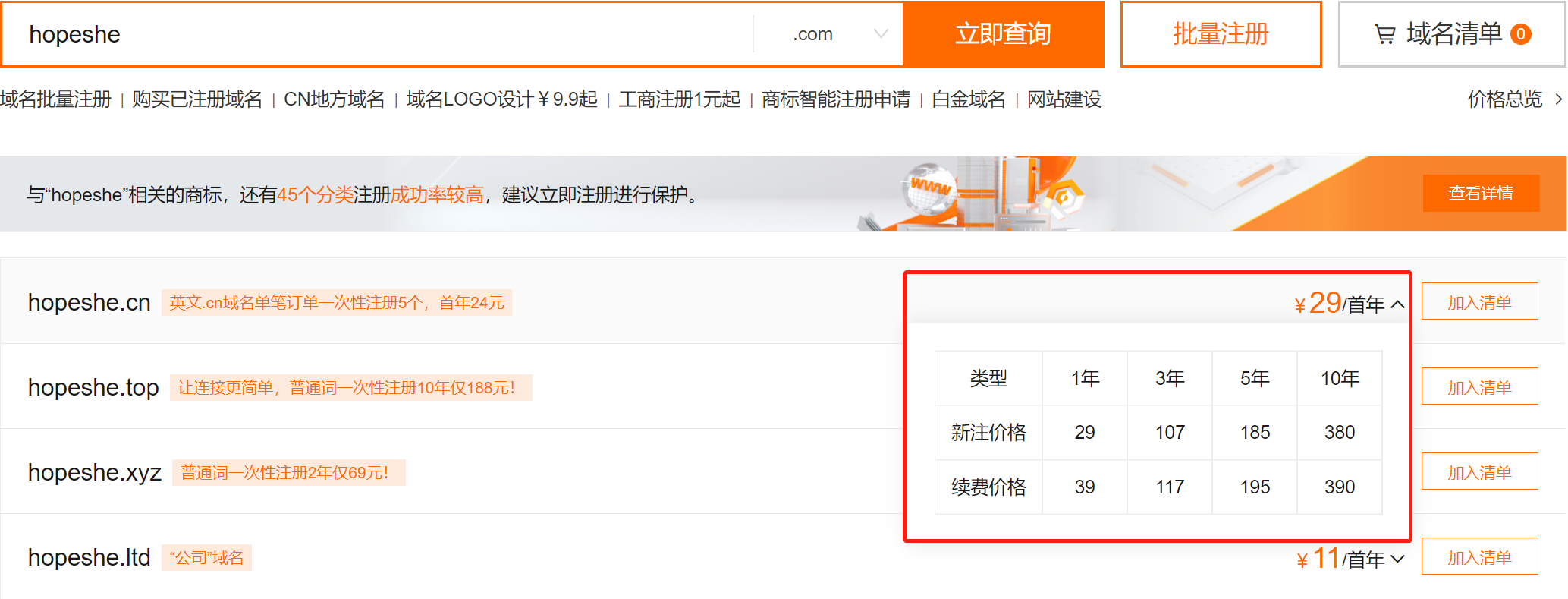The width and height of the screenshot is (1568, 599).
Task: Click the 1年 column header
Action: 1085,378
